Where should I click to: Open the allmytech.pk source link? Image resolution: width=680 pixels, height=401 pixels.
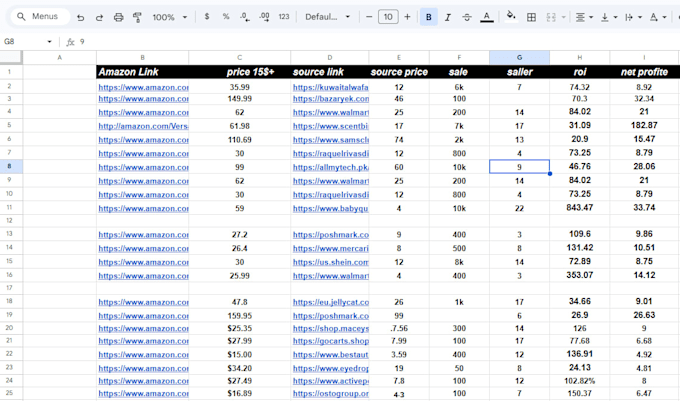coord(330,167)
